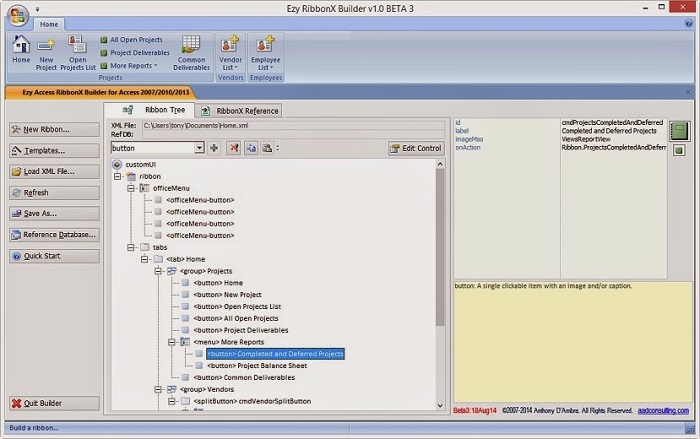Select <button> Home tree item
Screen dimensions: 700x439
click(x=218, y=283)
